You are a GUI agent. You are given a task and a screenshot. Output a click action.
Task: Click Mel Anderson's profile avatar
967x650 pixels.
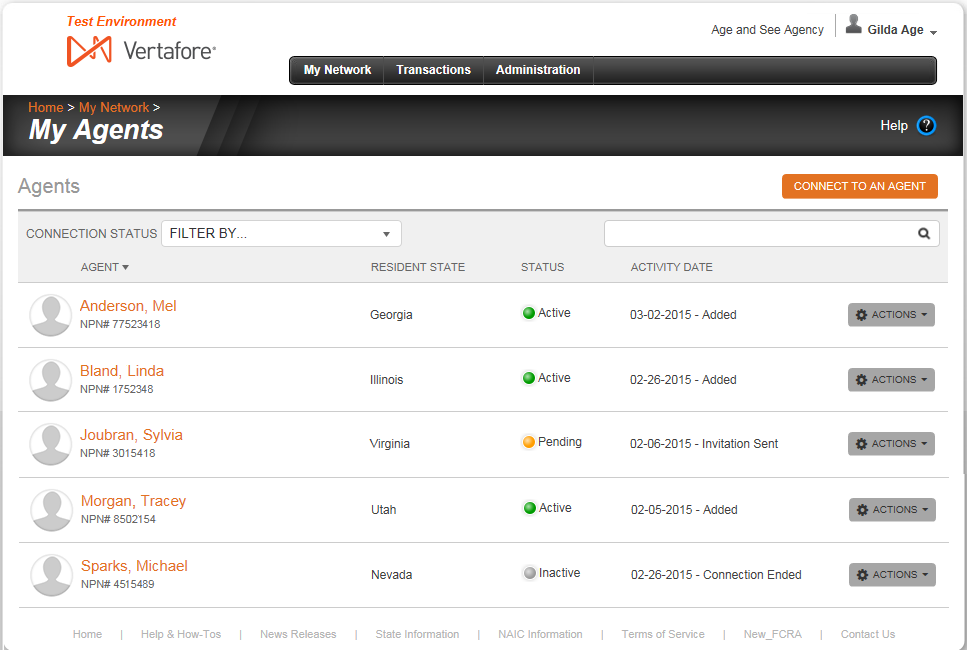pyautogui.click(x=50, y=314)
